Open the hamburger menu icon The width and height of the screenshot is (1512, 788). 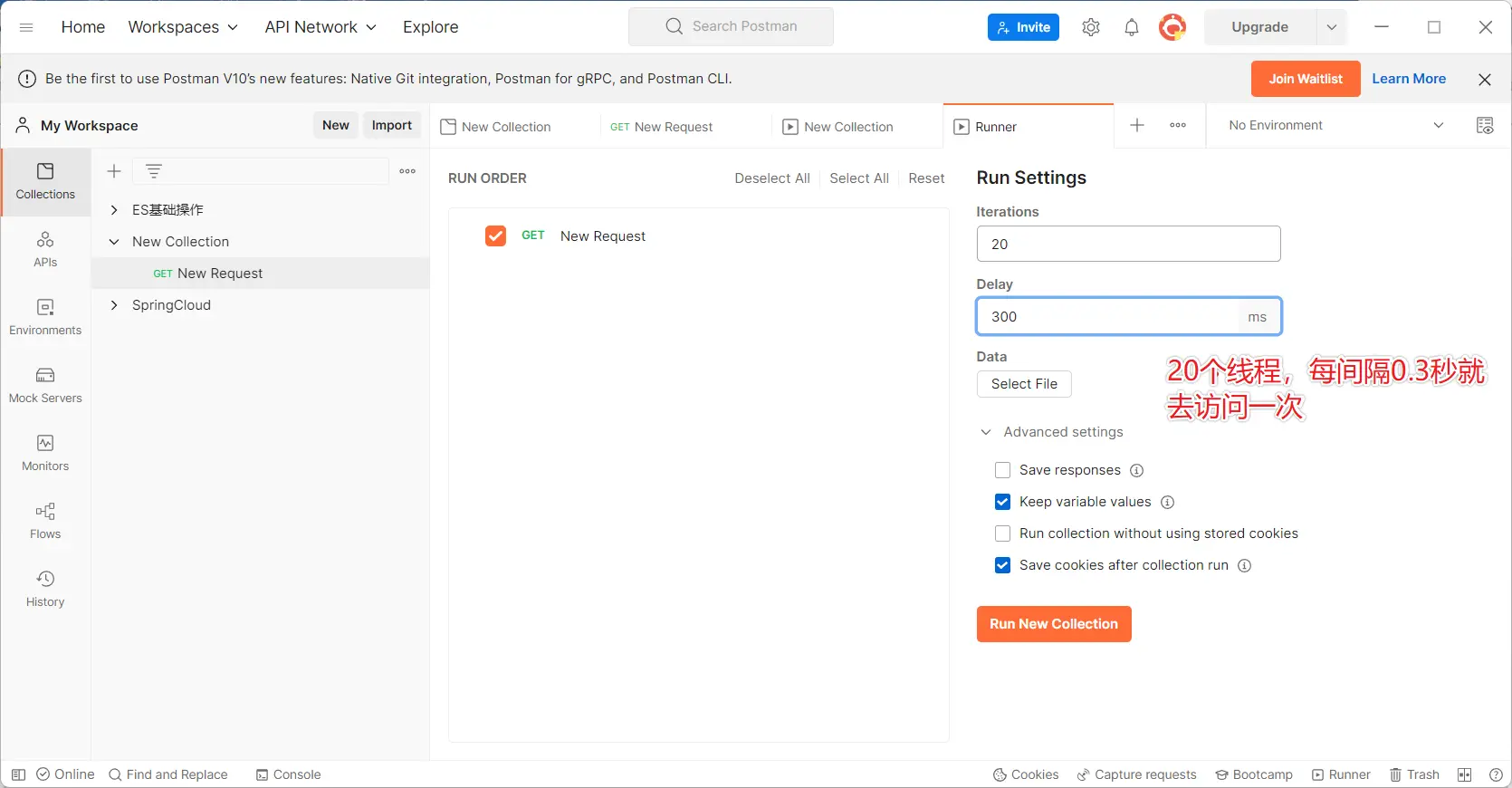[x=26, y=27]
